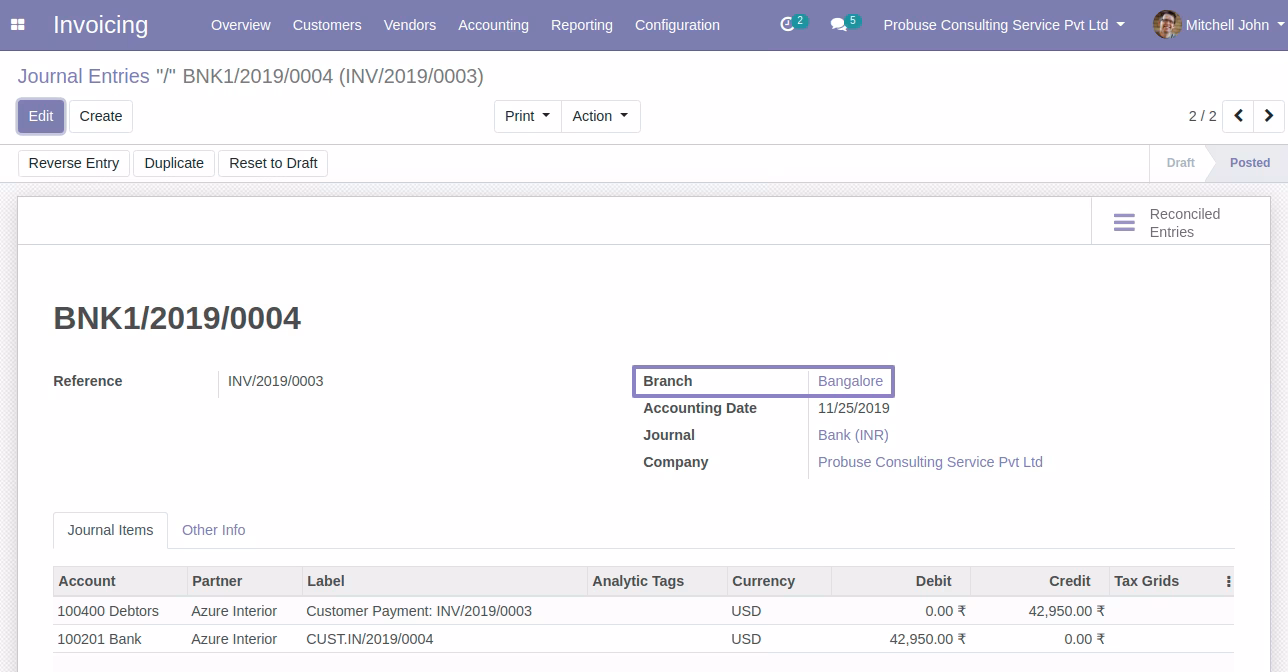Click the reference value INV/2019/0003

coord(275,381)
